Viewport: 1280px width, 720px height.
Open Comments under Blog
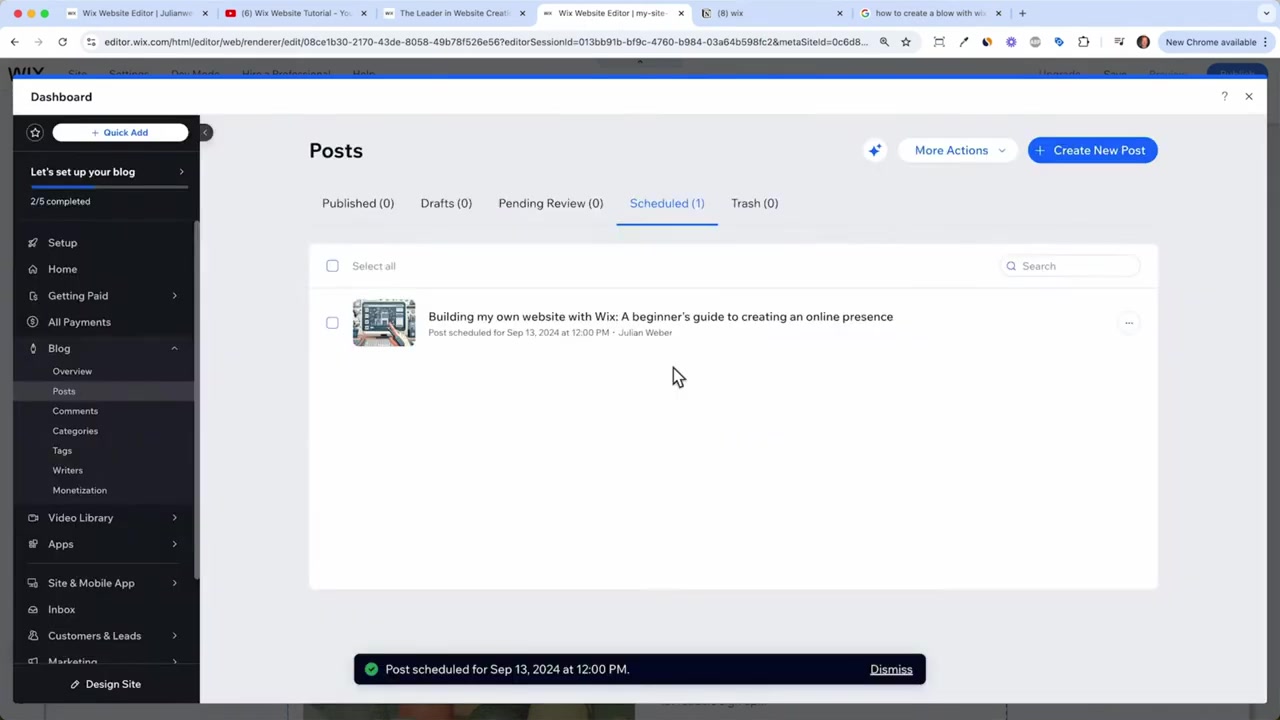75,411
